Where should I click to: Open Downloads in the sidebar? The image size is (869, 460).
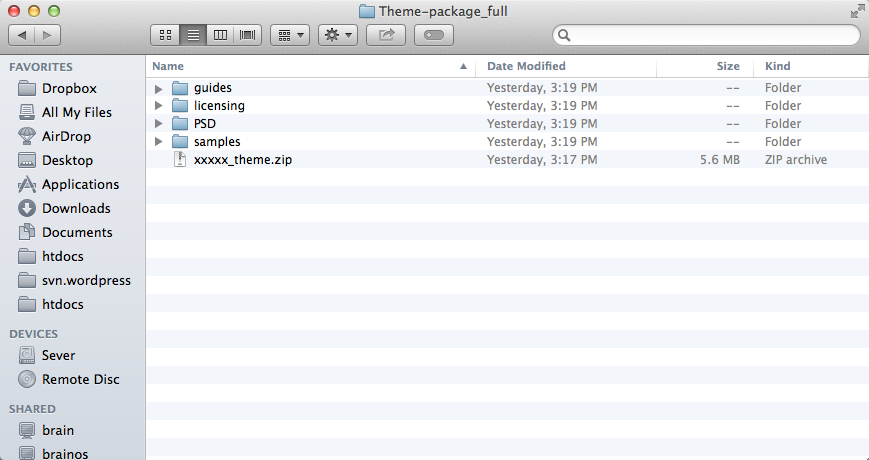76,208
